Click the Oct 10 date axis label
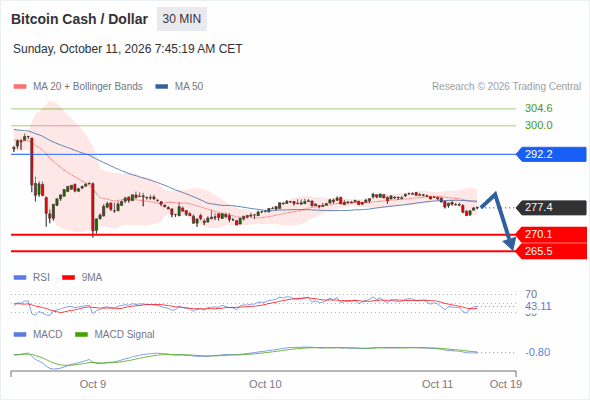The image size is (590, 400). [265, 384]
